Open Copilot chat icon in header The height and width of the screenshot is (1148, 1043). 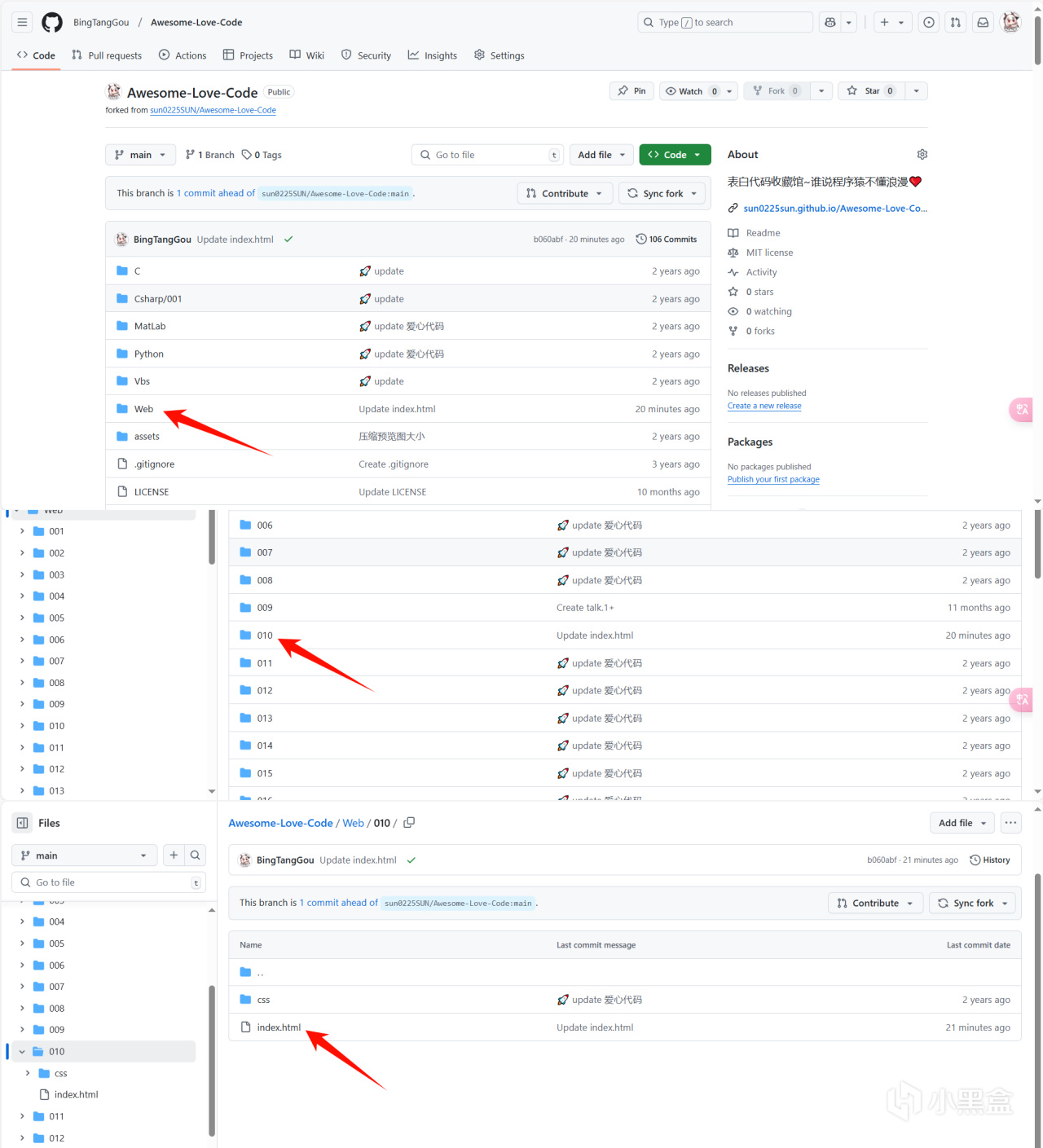830,22
